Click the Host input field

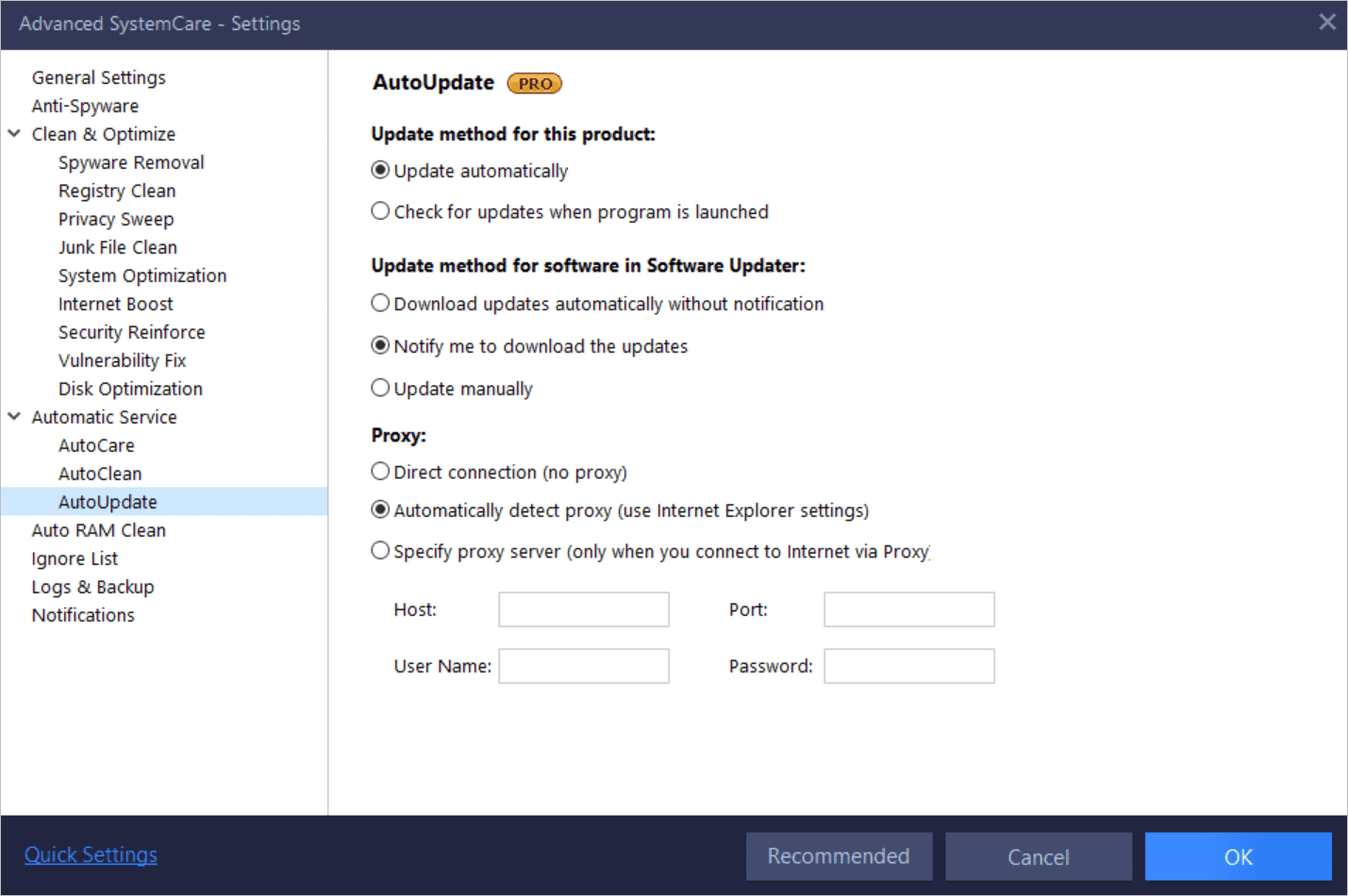point(584,609)
